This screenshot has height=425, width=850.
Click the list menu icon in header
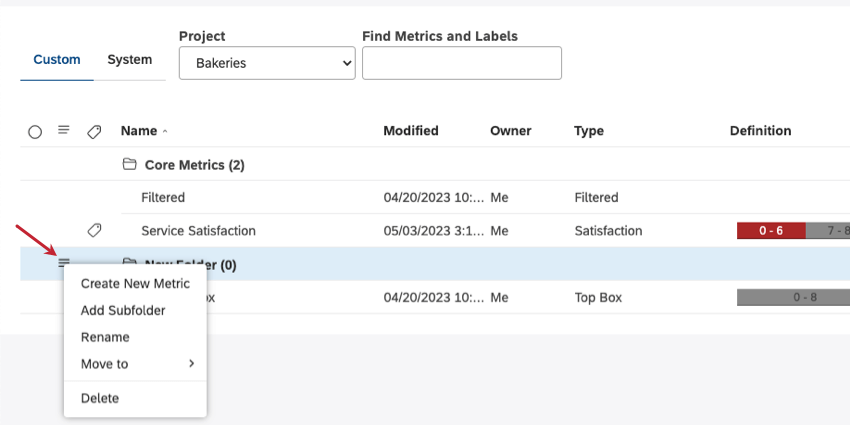click(64, 130)
